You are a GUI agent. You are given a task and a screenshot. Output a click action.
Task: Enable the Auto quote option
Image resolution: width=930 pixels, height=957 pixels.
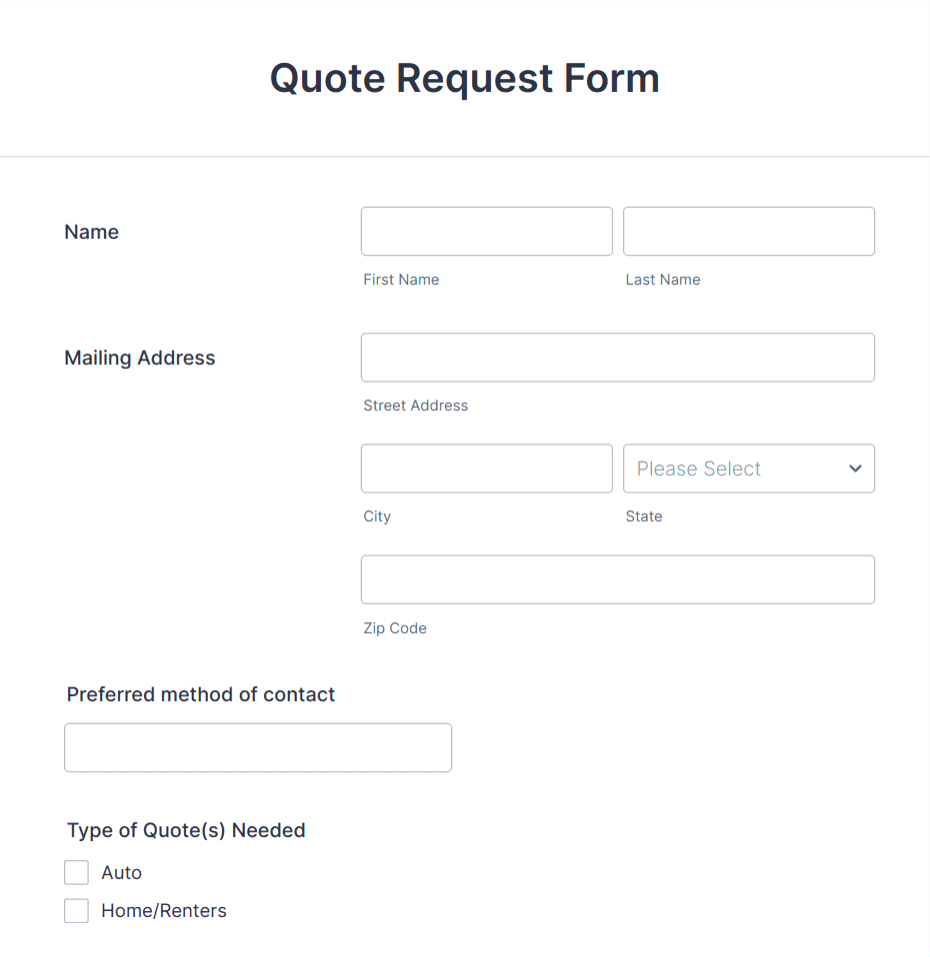coord(76,872)
